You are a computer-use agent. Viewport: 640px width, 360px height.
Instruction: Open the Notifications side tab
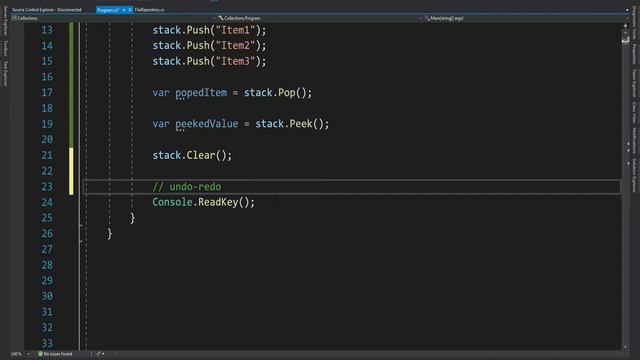634,141
